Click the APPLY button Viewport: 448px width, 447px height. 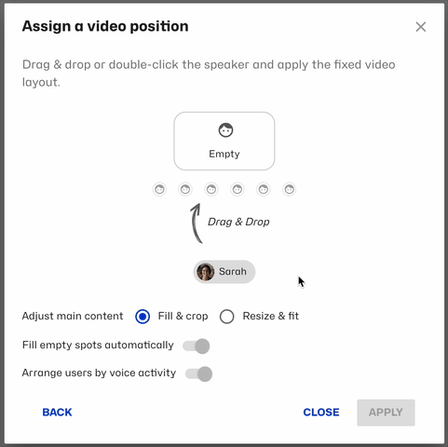point(386,412)
